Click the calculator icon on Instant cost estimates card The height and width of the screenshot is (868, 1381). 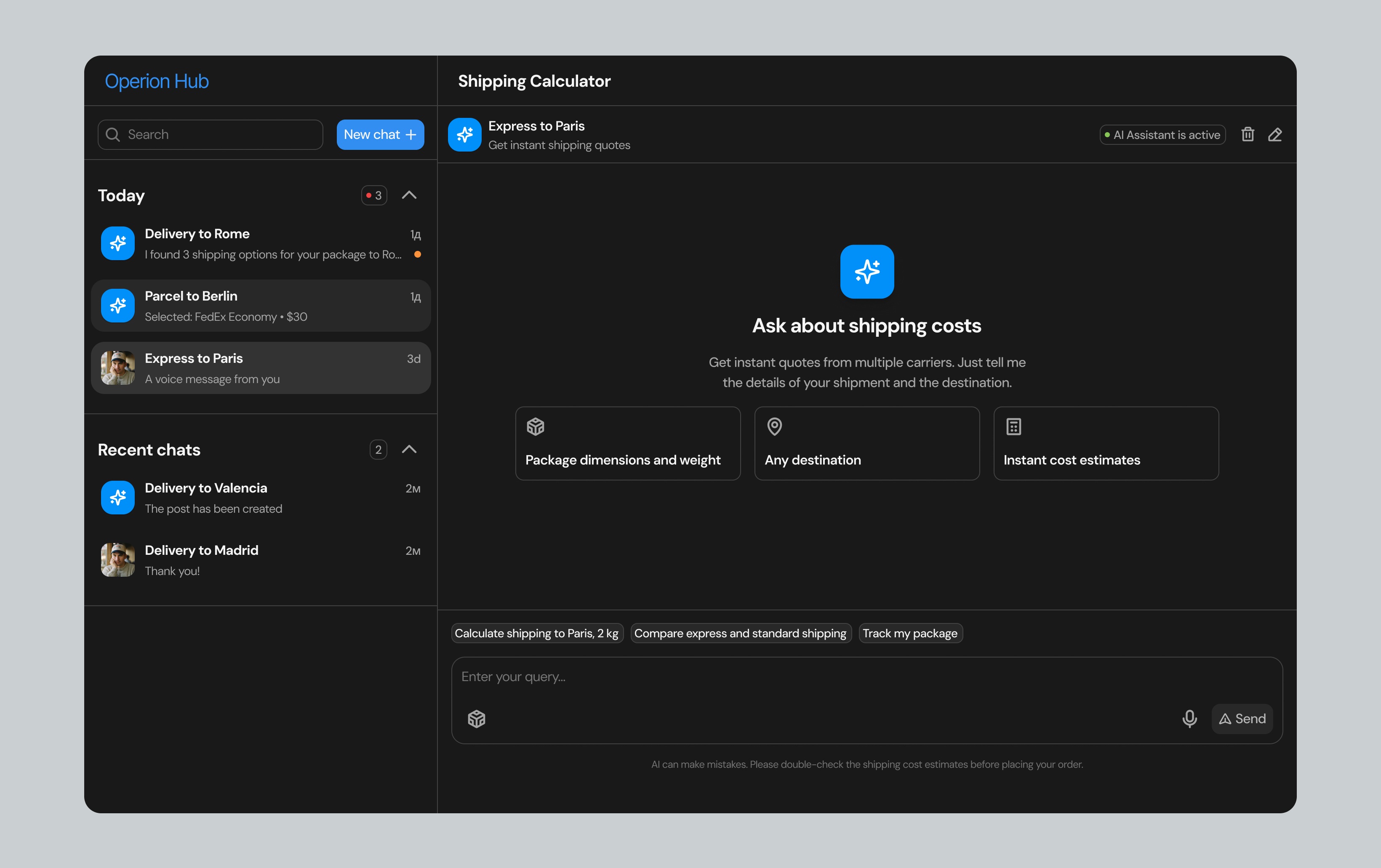[x=1013, y=426]
